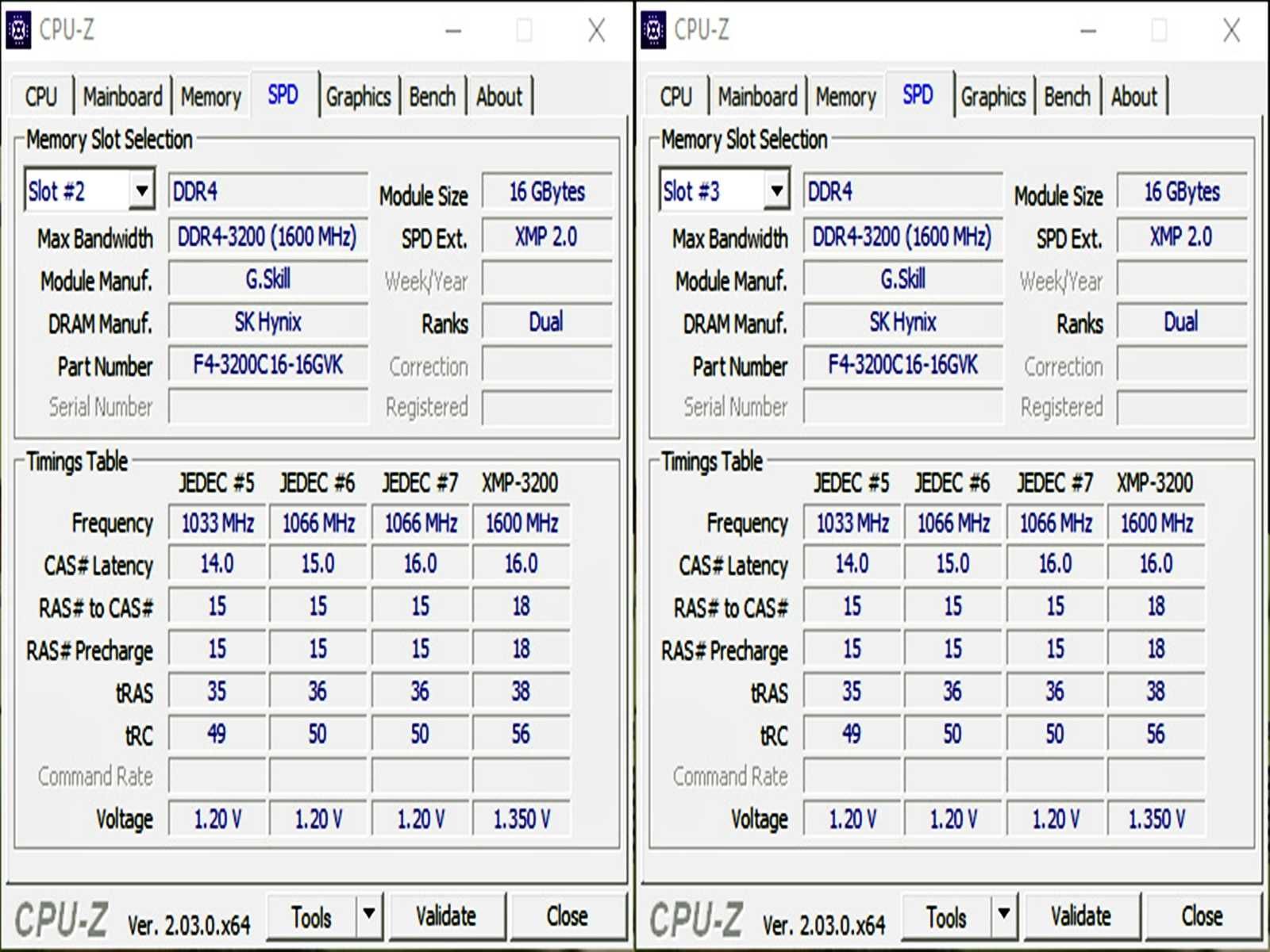Click XMP-3200 voltage 1.350 V in left window

coord(521,819)
